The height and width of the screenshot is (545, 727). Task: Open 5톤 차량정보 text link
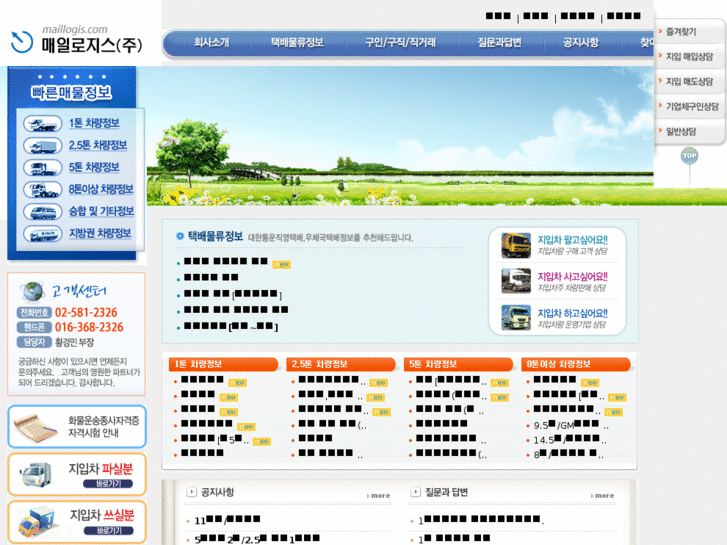pos(94,167)
